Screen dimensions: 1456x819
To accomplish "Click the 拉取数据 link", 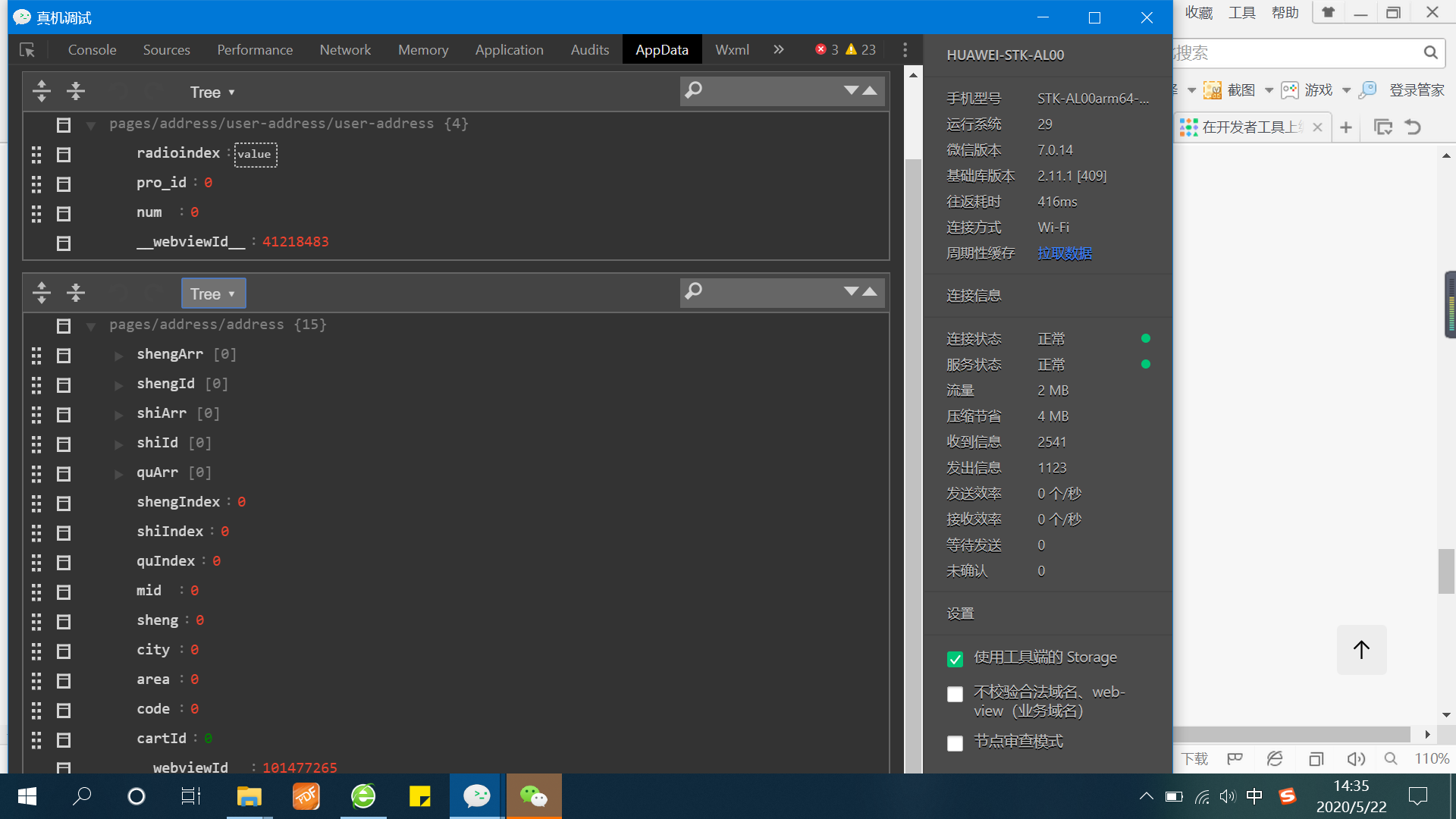I will [x=1065, y=253].
